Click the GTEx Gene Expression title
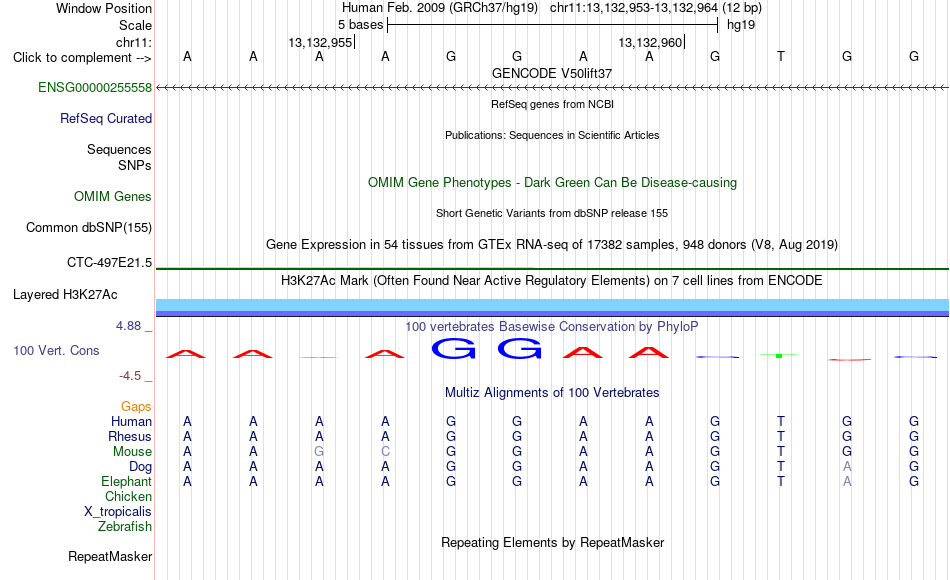Viewport: 950px width, 580px height. tap(552, 245)
